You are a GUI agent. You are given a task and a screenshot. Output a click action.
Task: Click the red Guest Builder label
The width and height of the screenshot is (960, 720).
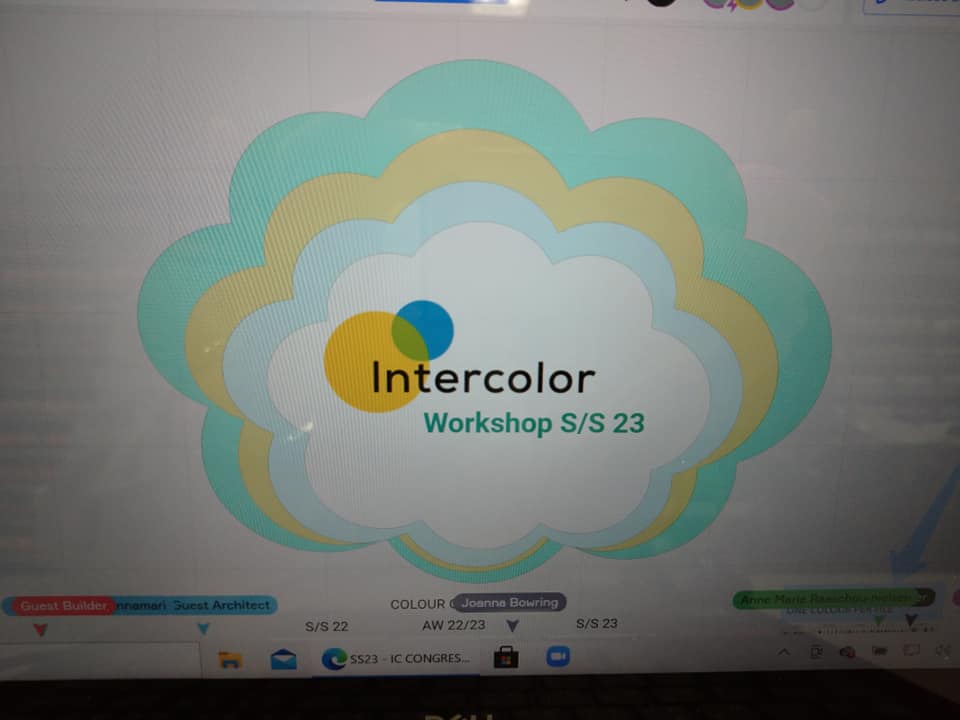[x=64, y=606]
